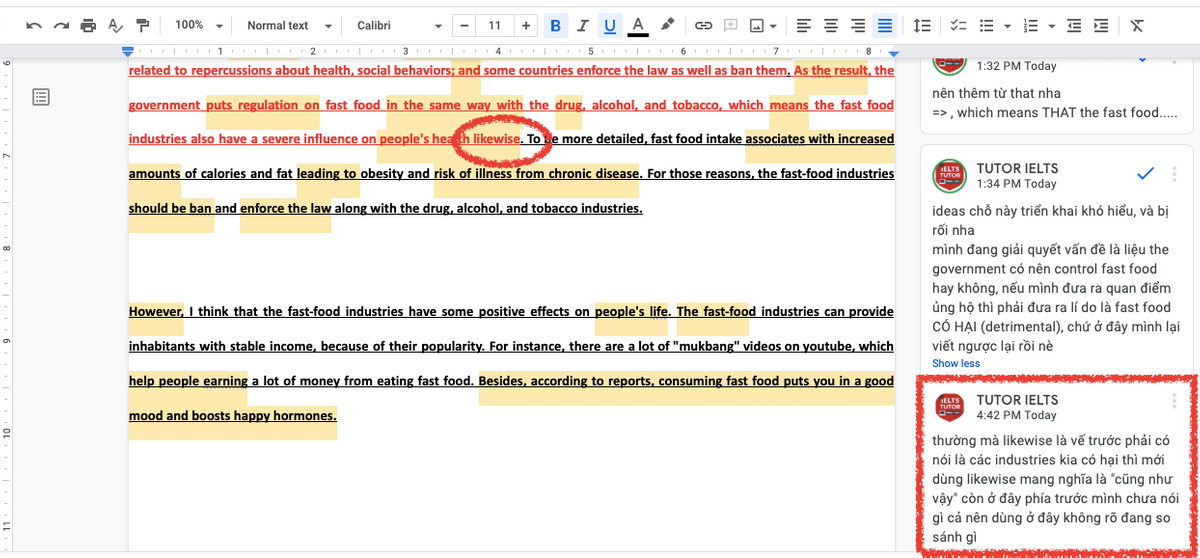The image size is (1200, 558).
Task: Open more options on 1:34 PM comment
Action: 1174,174
